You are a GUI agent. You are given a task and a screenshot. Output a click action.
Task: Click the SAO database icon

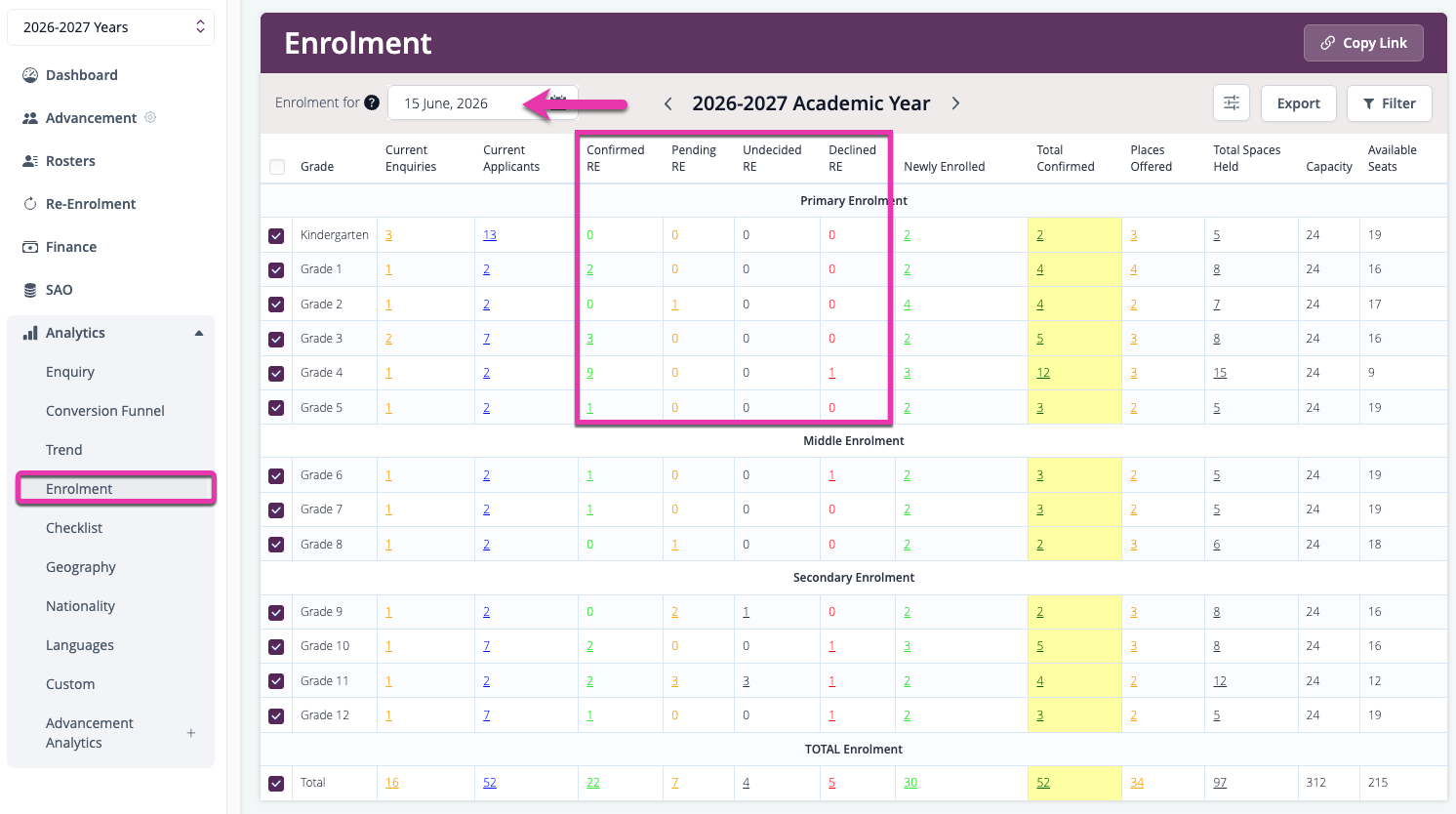click(30, 290)
